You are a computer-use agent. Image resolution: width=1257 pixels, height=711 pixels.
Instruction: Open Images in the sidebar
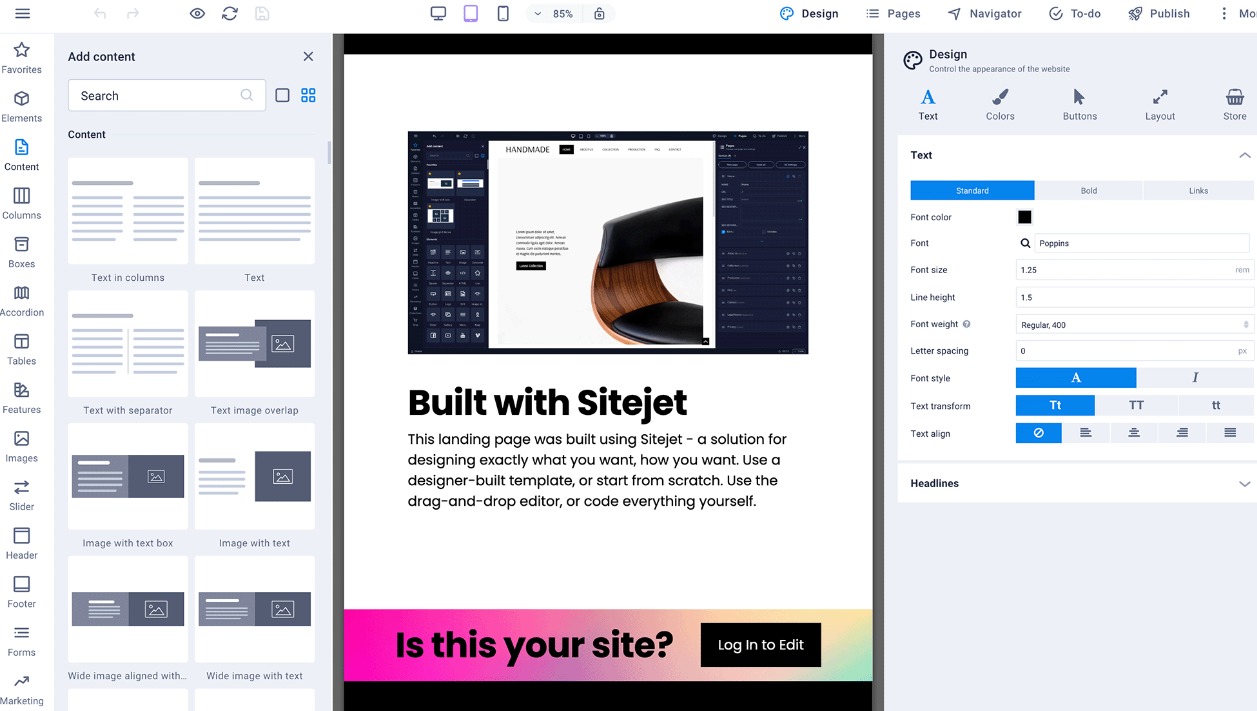coord(22,446)
